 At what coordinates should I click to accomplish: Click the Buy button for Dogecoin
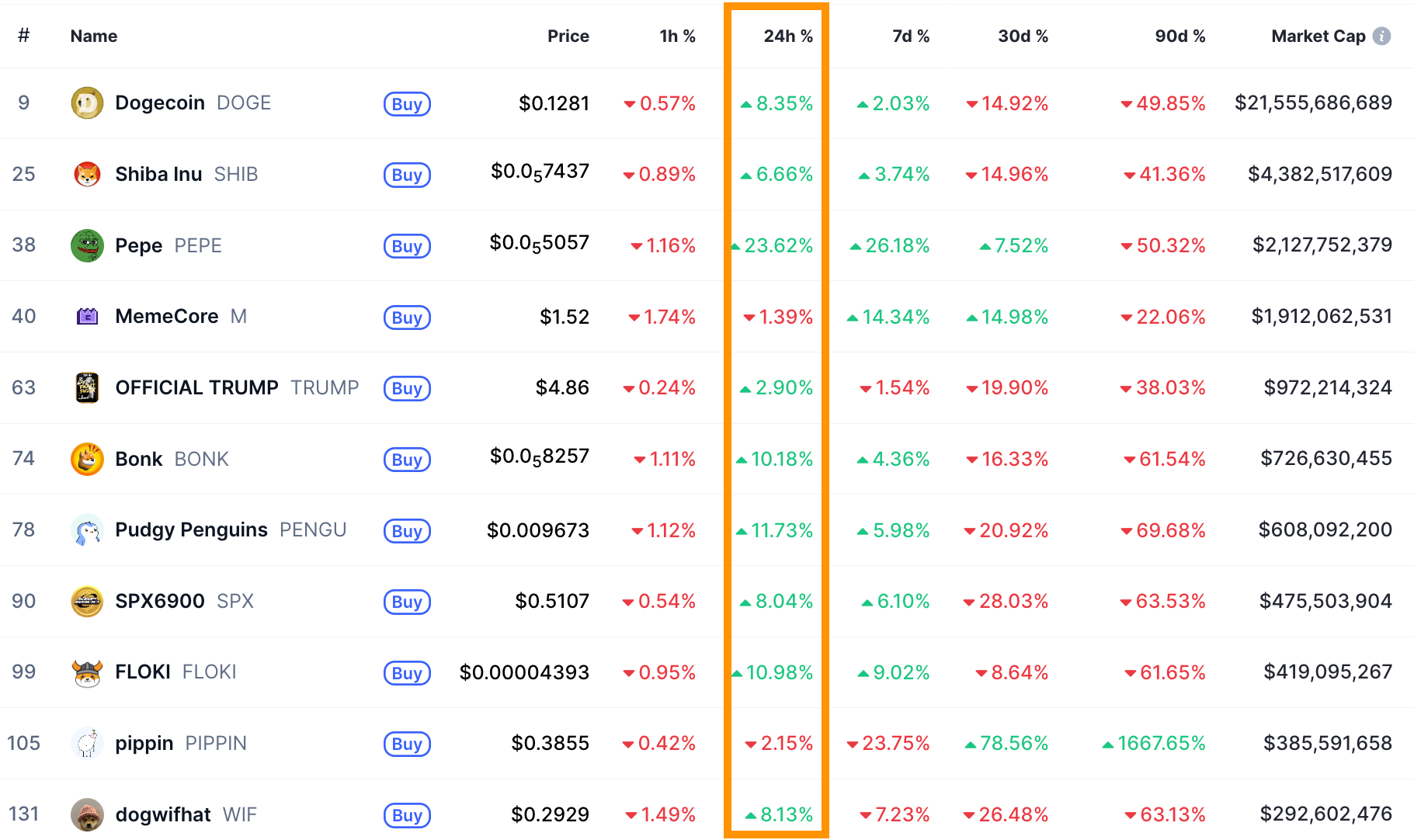coord(406,103)
